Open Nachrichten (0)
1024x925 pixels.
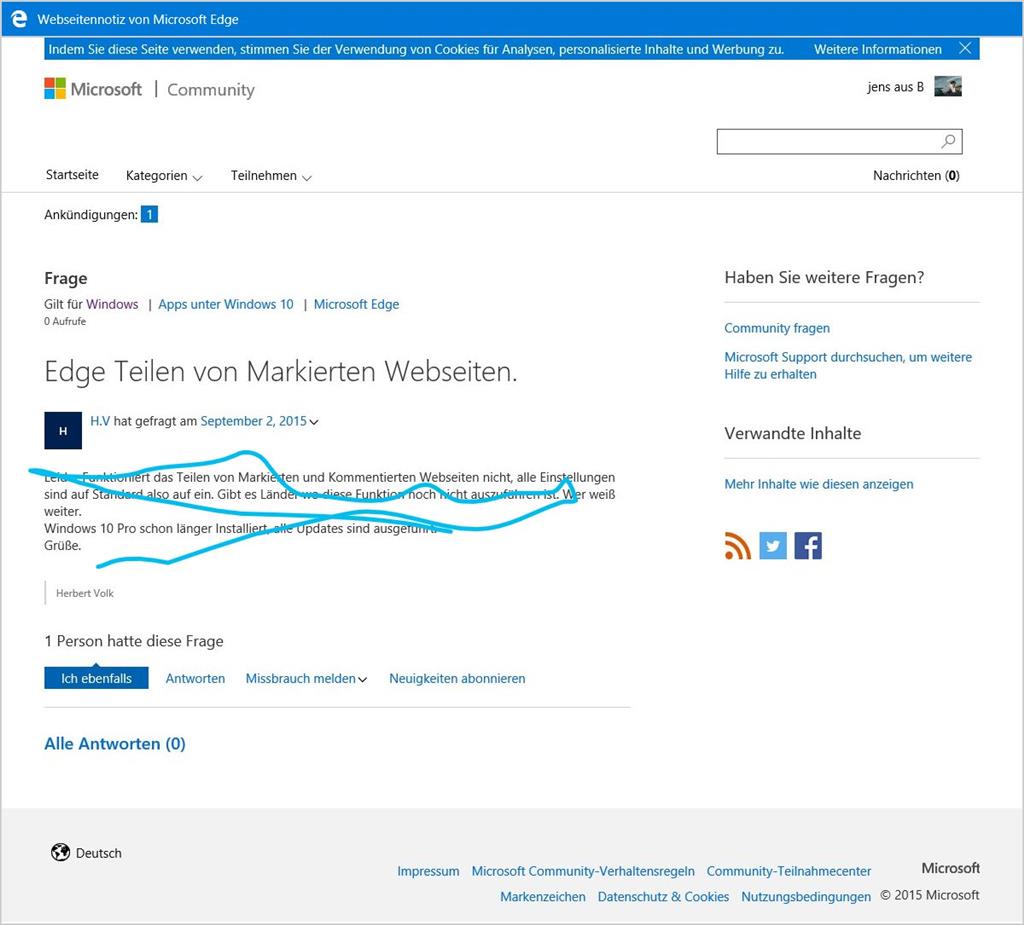tap(916, 175)
